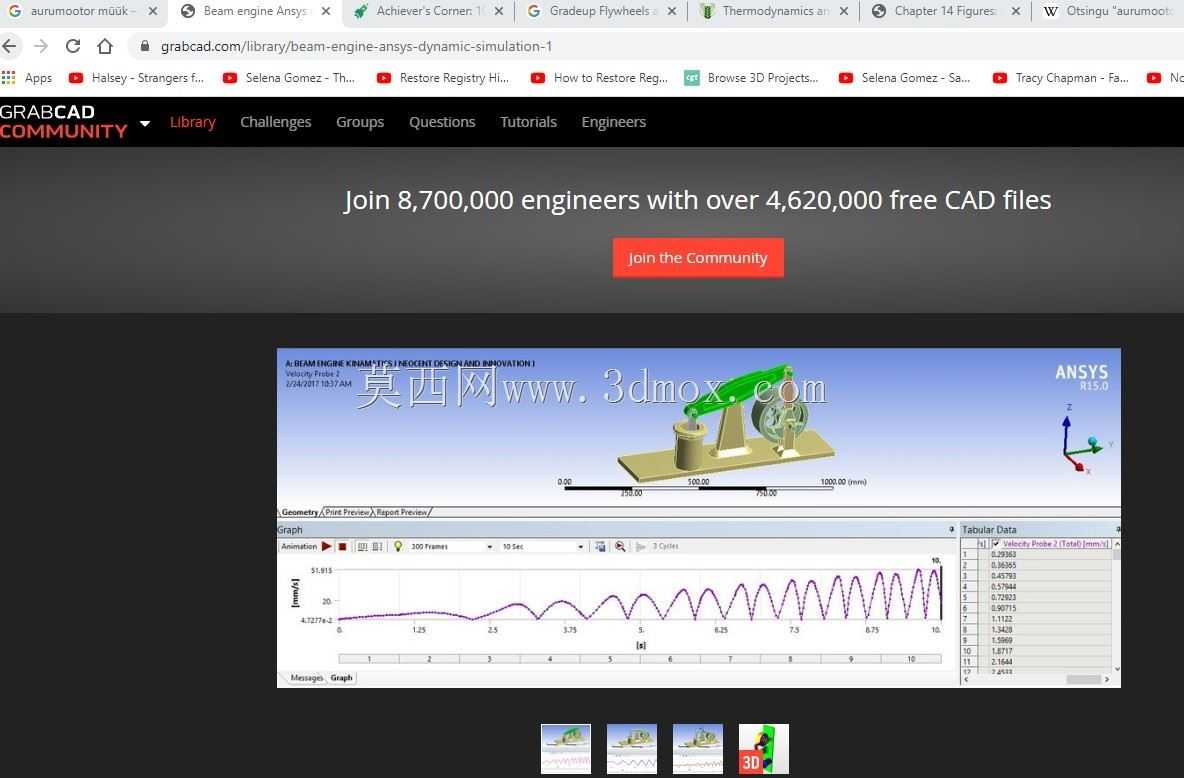Open the Library section
The height and width of the screenshot is (778, 1184).
point(193,122)
